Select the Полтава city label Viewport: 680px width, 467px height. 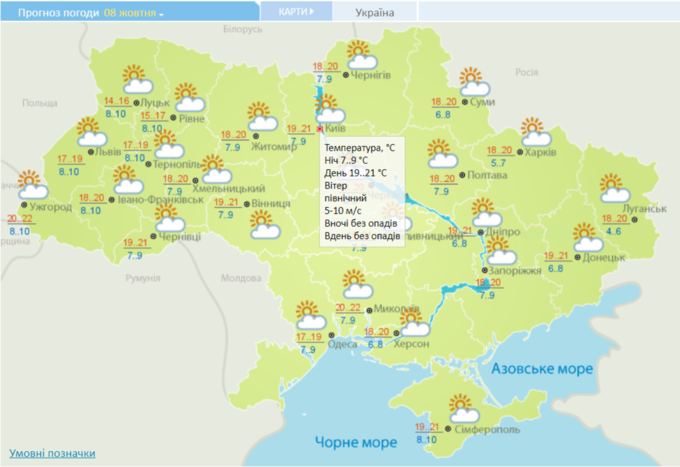pyautogui.click(x=487, y=175)
